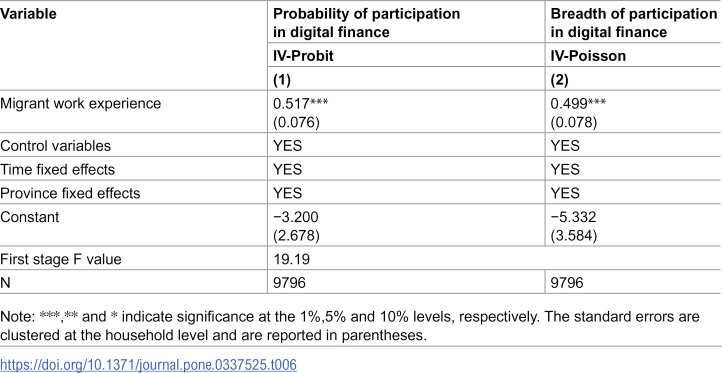Click column number (2) cell
This screenshot has height=373, width=722.
tap(560, 80)
